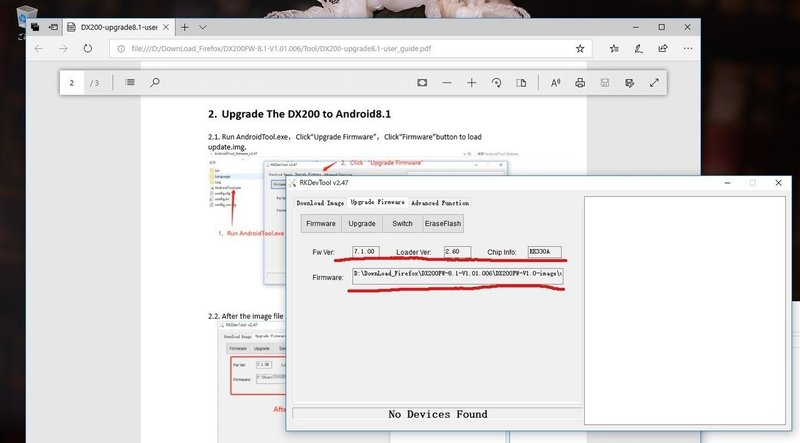This screenshot has height=443, width=800.
Task: Click the Share icon in Edge toolbar
Action: [x=663, y=48]
